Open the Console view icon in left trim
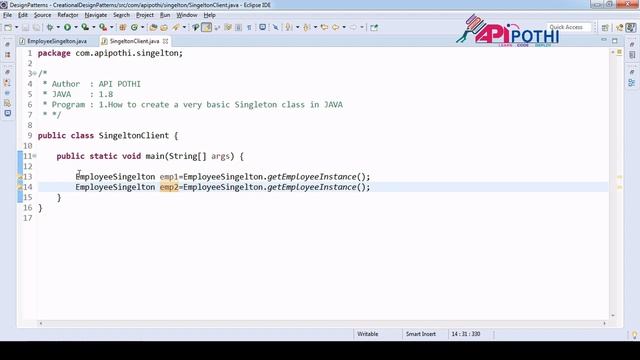The height and width of the screenshot is (360, 640). click(x=8, y=113)
